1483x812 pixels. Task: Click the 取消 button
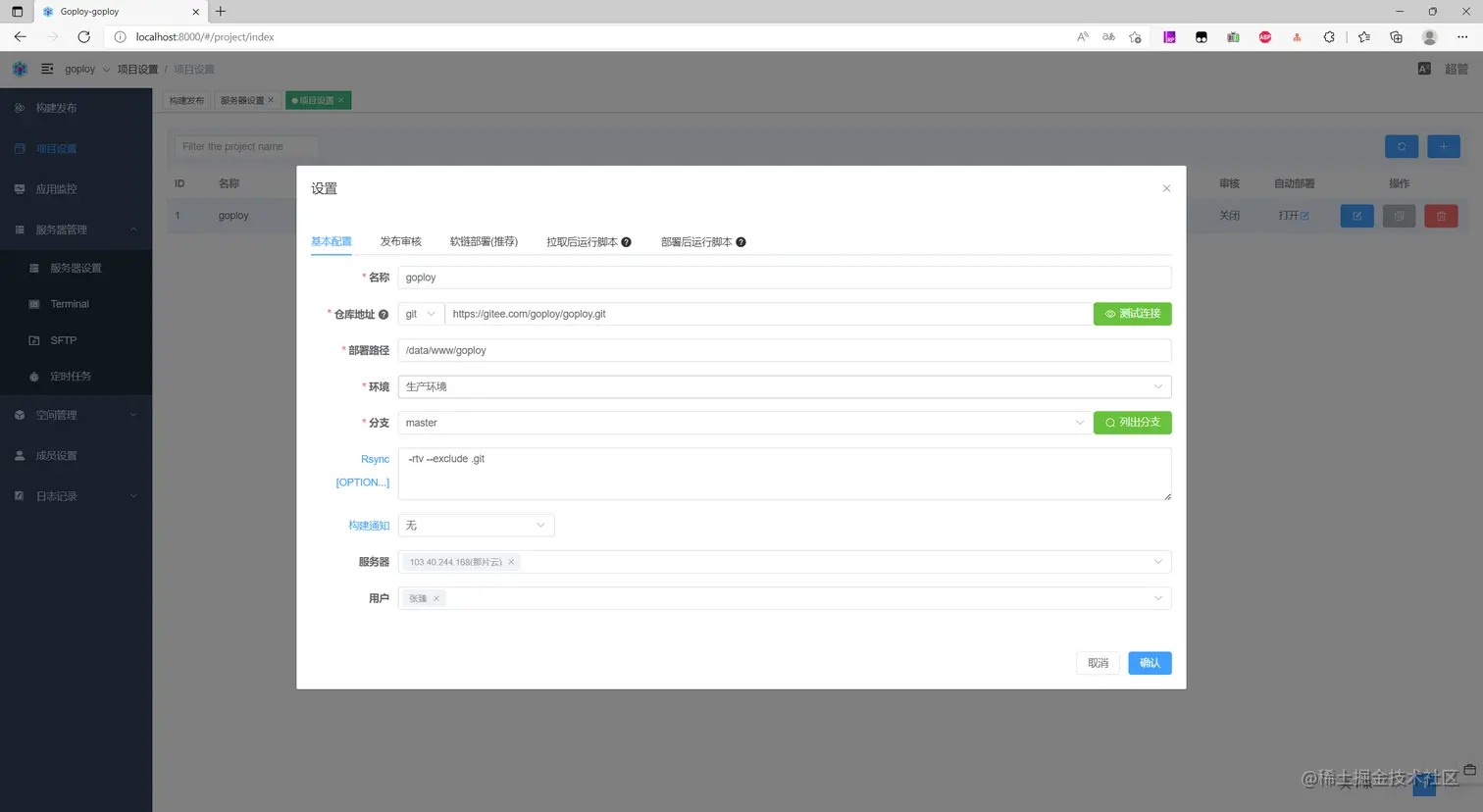coord(1098,663)
